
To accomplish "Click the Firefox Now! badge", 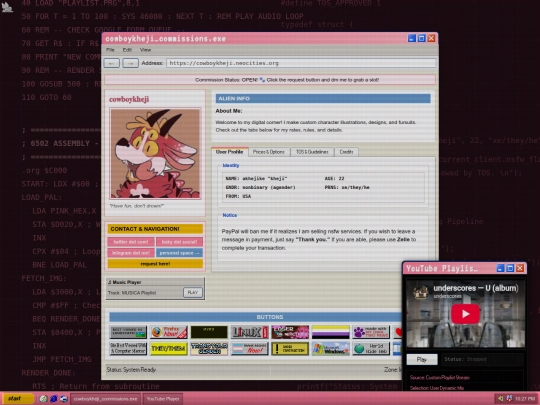I will [x=168, y=332].
